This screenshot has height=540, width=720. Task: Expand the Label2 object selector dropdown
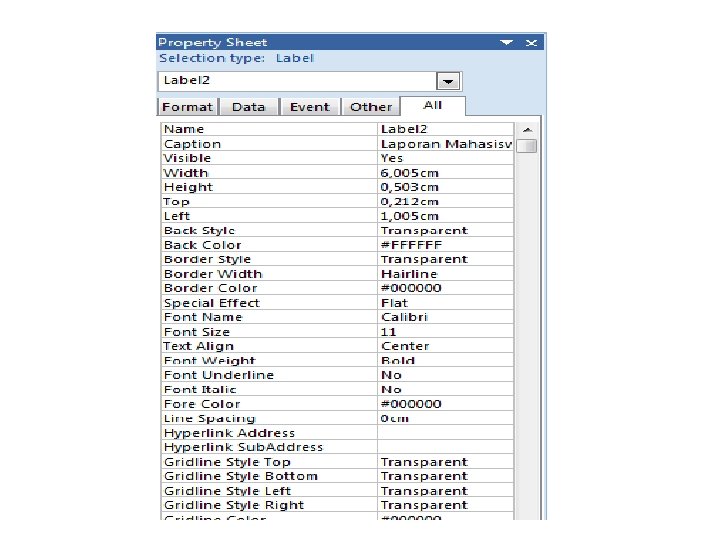tap(448, 82)
